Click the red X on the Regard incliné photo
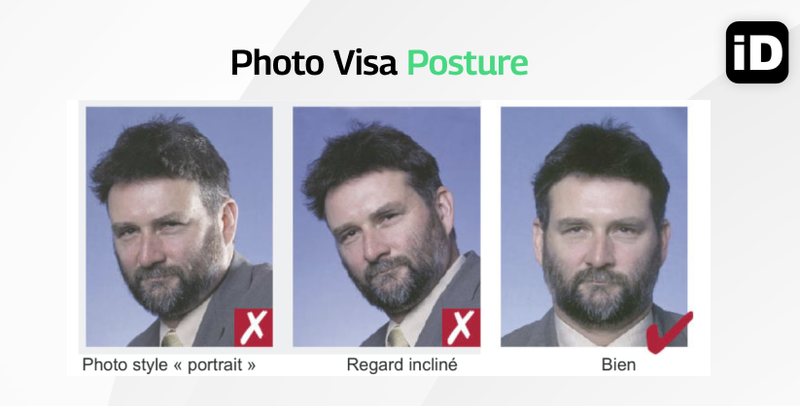Image resolution: width=800 pixels, height=406 pixels. point(461,327)
